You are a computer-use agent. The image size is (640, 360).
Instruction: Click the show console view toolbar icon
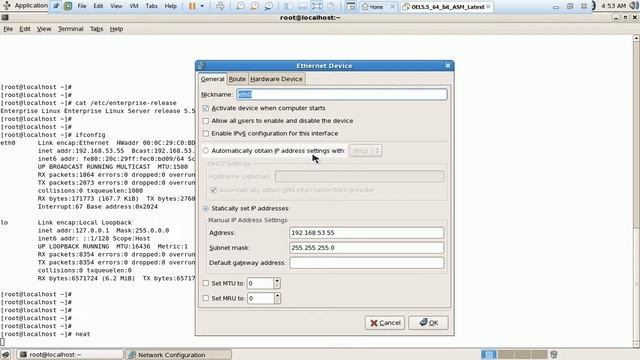pyautogui.click(x=351, y=6)
